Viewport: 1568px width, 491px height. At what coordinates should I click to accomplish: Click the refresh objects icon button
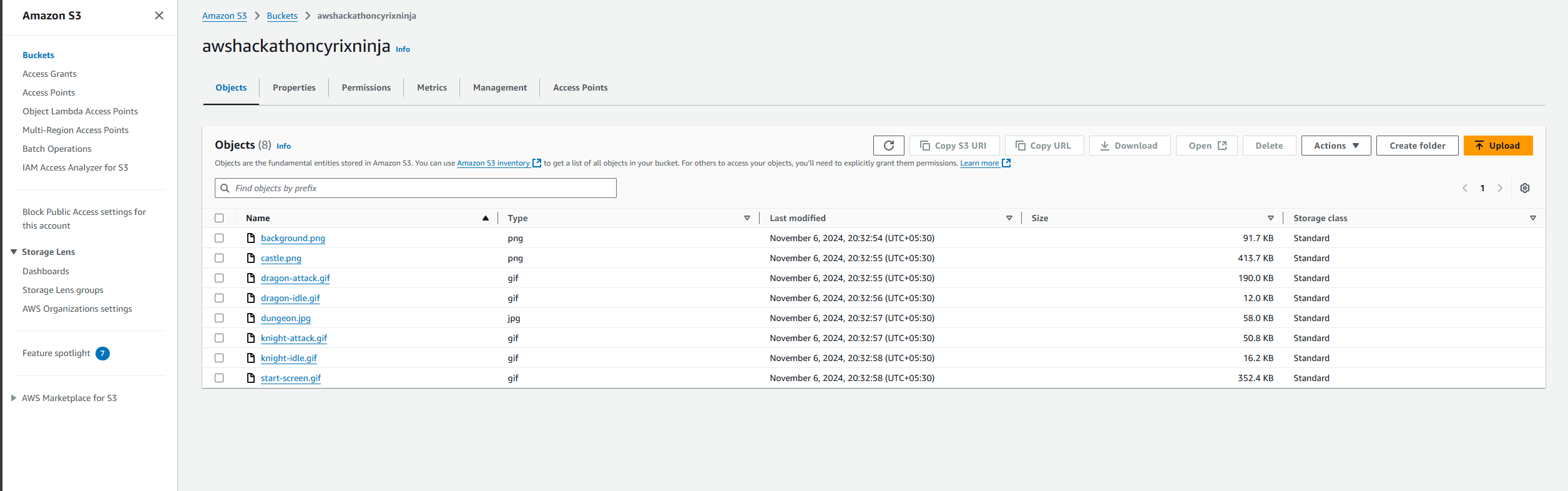click(x=888, y=146)
